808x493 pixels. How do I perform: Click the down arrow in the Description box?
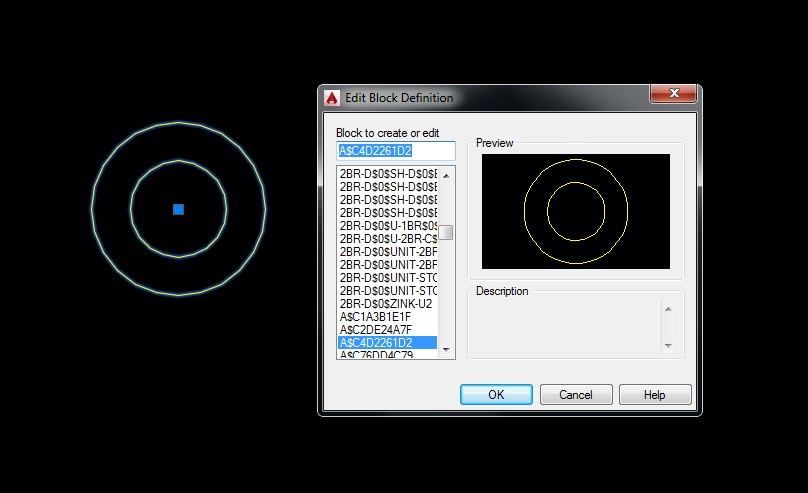668,346
